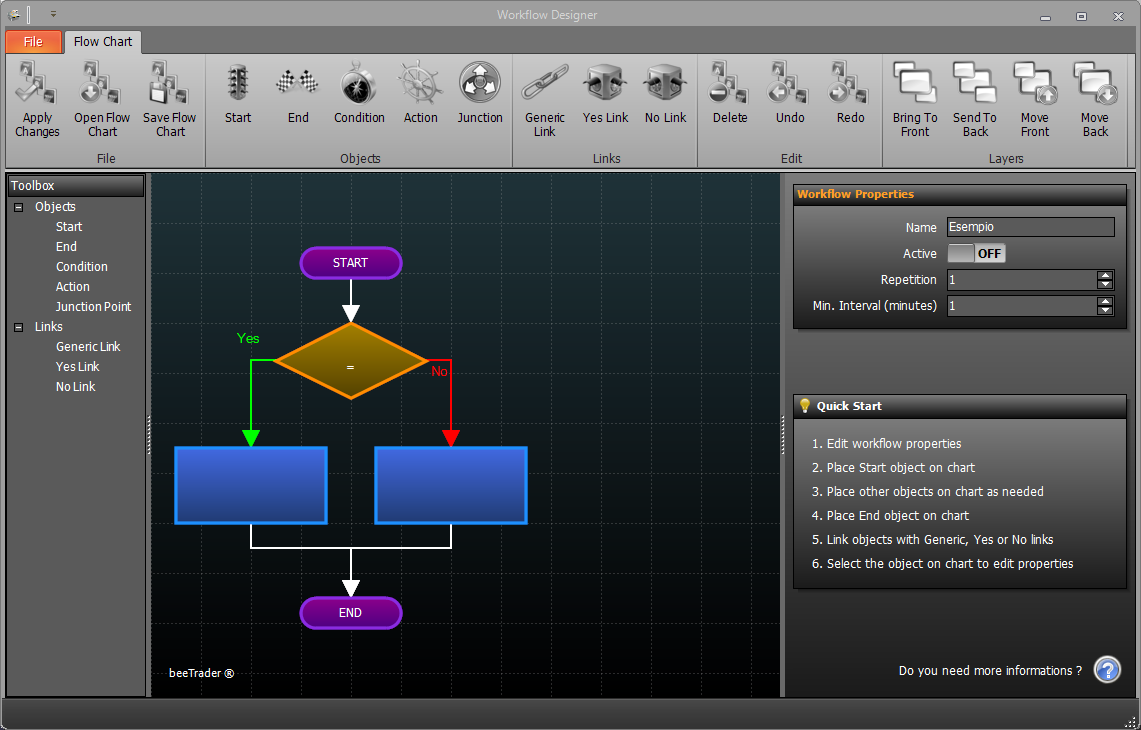The width and height of the screenshot is (1141, 730).
Task: Select the orange condition diamond on canvas
Action: (x=351, y=360)
